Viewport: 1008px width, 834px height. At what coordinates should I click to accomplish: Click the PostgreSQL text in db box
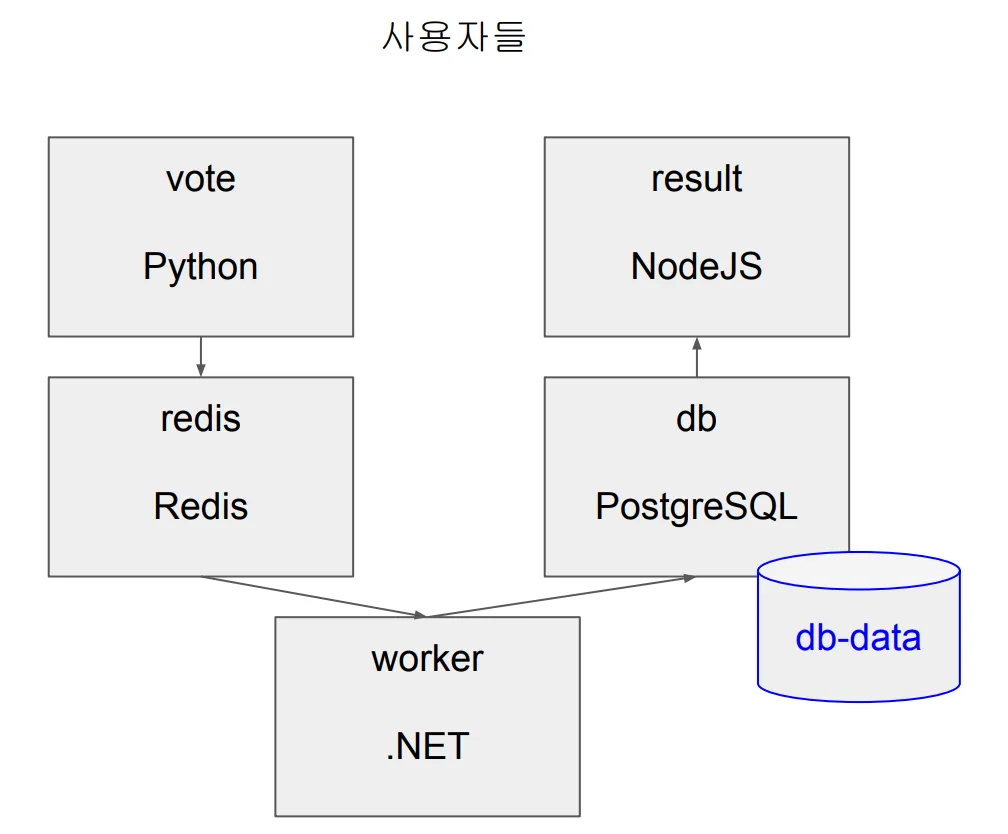coord(697,506)
